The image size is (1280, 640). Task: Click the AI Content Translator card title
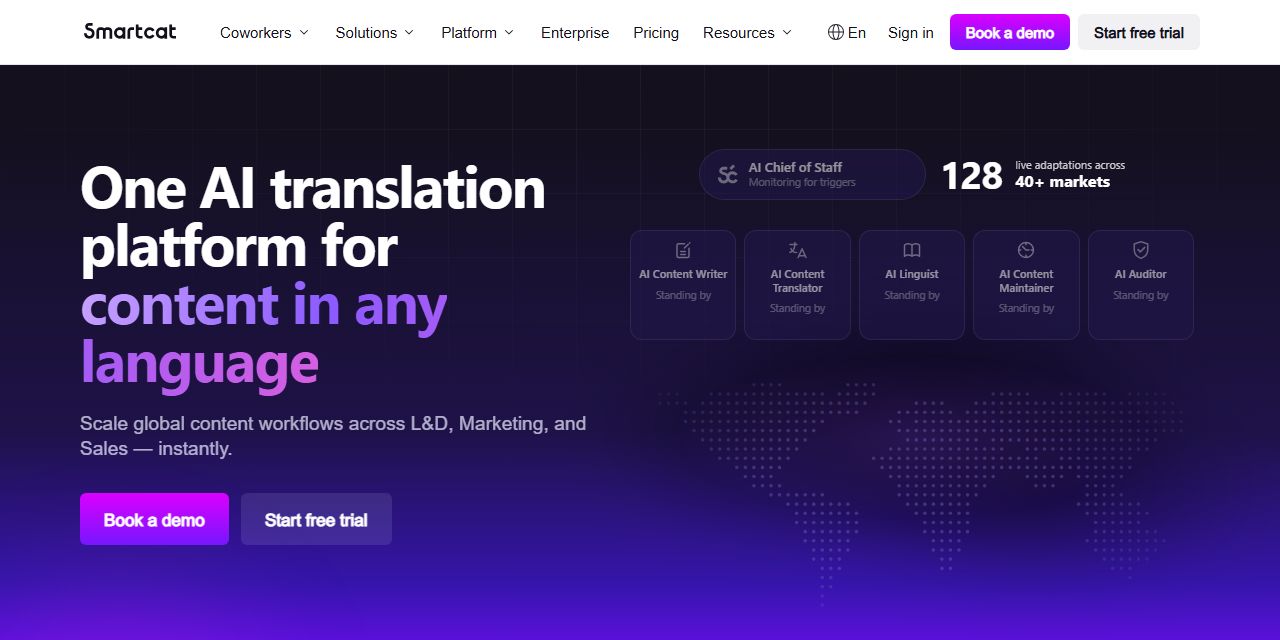click(x=797, y=281)
